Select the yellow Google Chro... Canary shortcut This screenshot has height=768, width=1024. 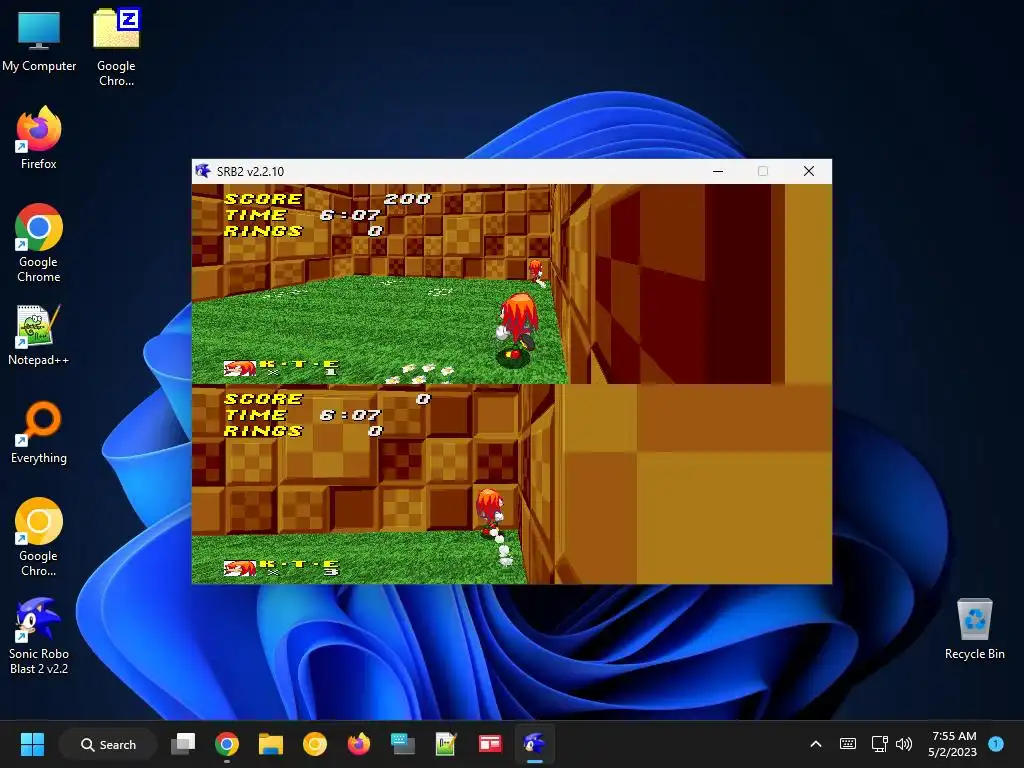click(39, 537)
